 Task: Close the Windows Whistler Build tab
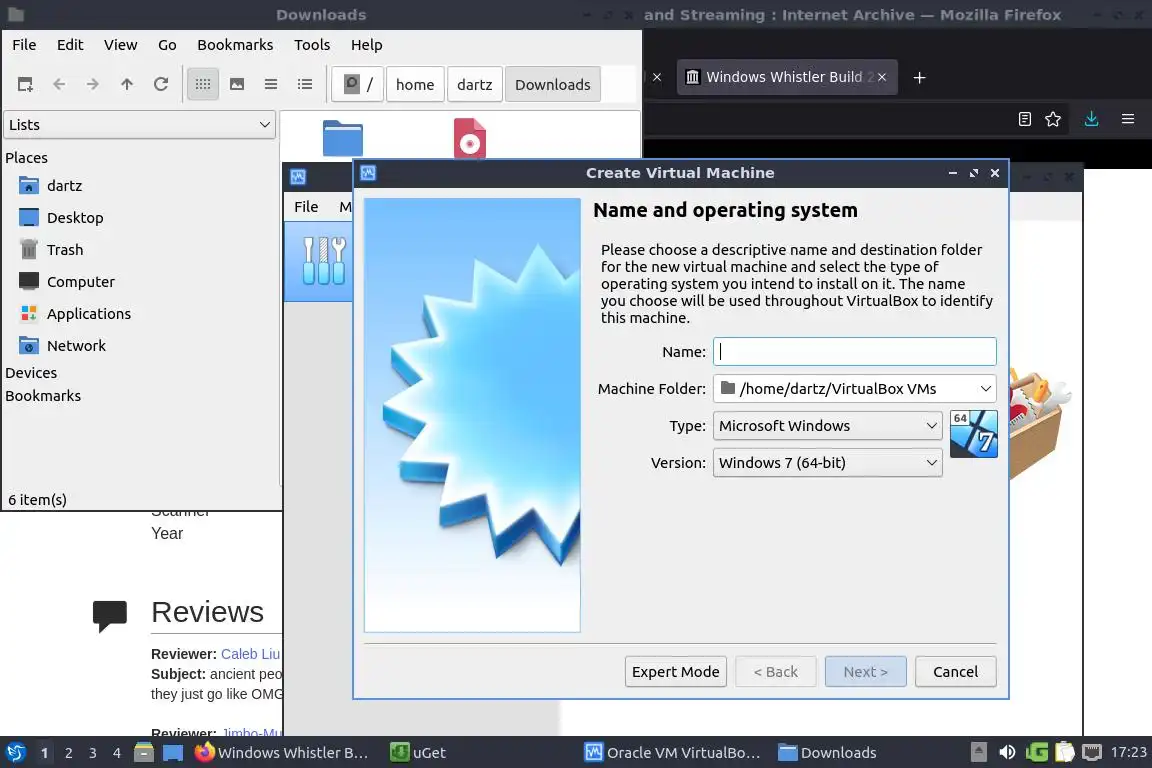[x=882, y=77]
